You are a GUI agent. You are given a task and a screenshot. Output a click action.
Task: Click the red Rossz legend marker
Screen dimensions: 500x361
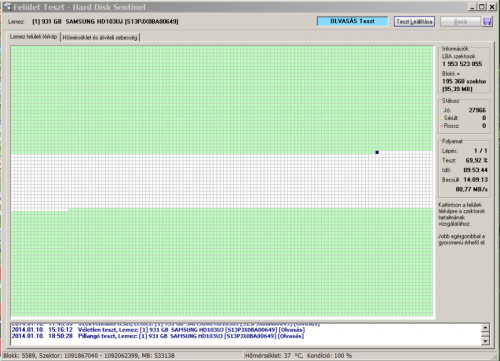click(x=442, y=126)
